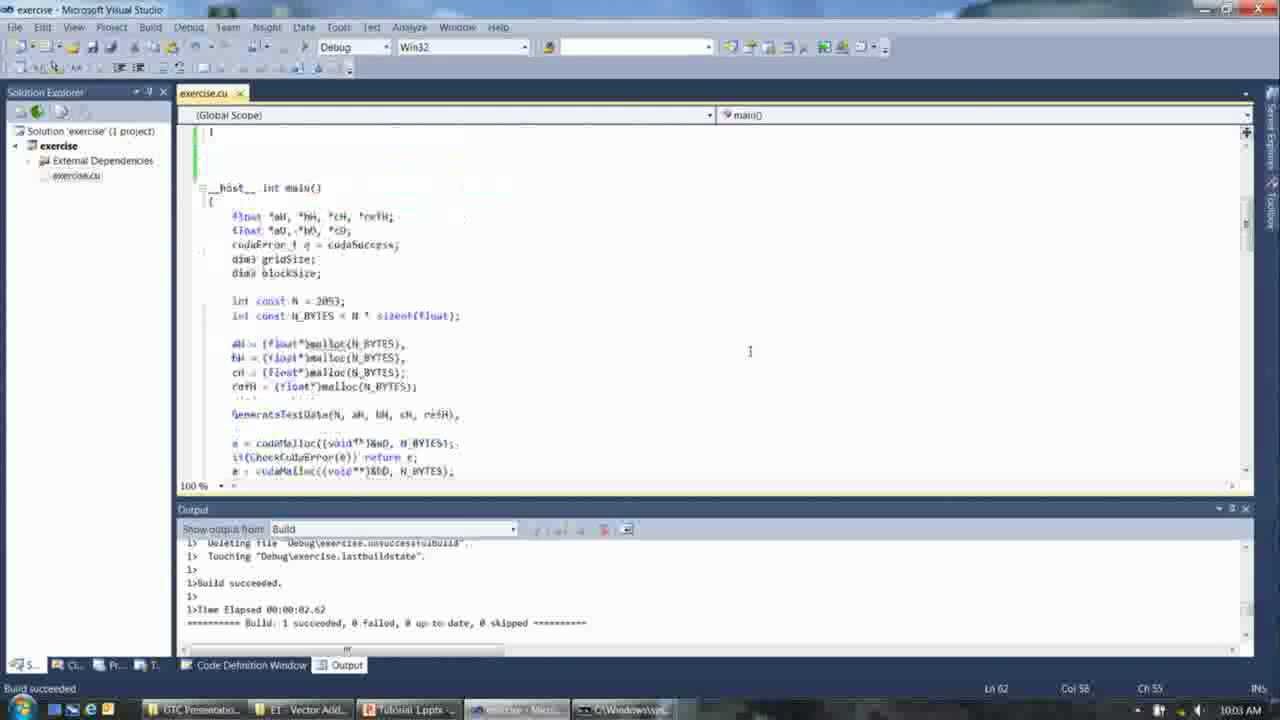Click the Cut toolbar icon
This screenshot has width=1280, height=720.
(x=135, y=47)
